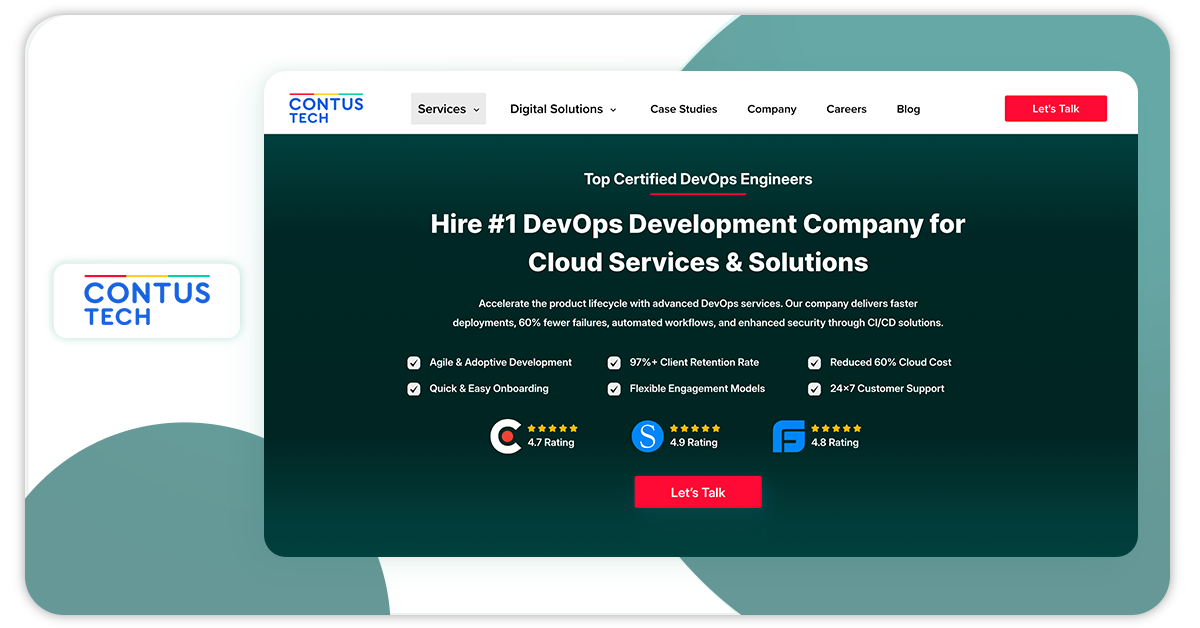Toggle the Reduced 60% Cloud Cost checkbox

pos(814,363)
